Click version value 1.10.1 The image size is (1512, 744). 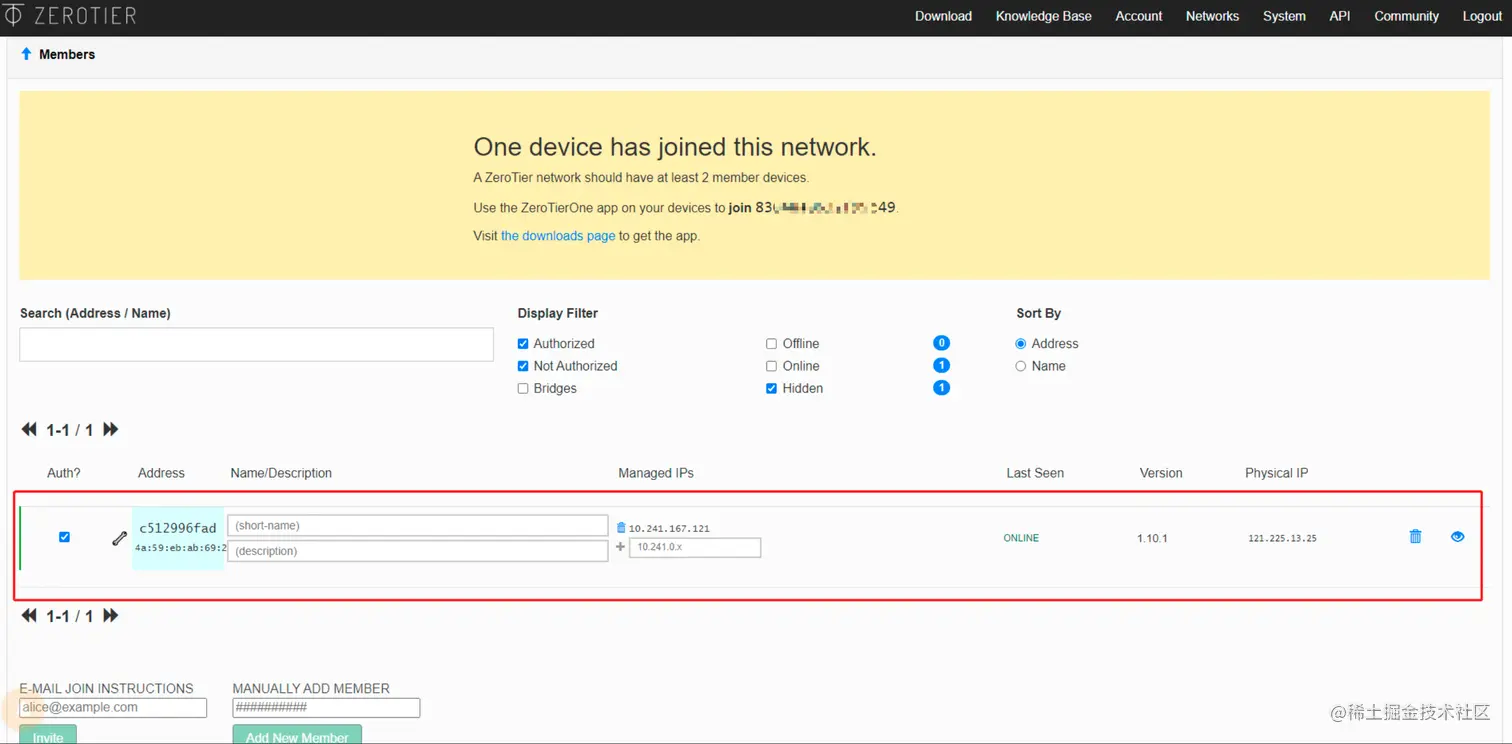point(1152,538)
